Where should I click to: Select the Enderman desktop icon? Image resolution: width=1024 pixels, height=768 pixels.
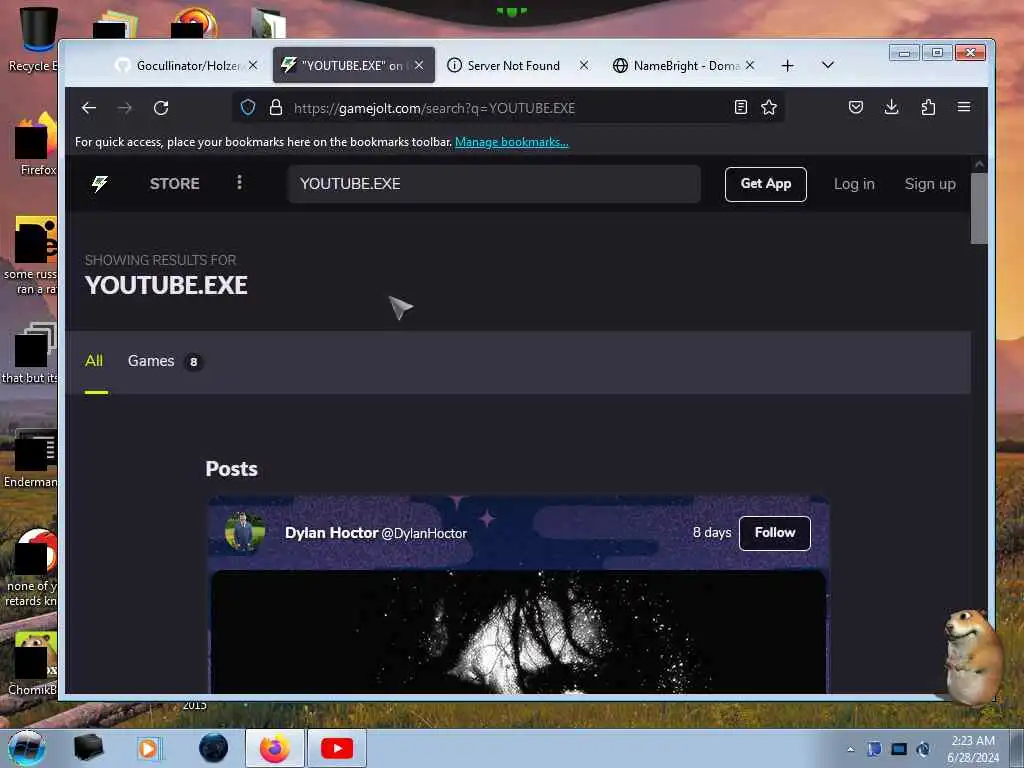(31, 457)
